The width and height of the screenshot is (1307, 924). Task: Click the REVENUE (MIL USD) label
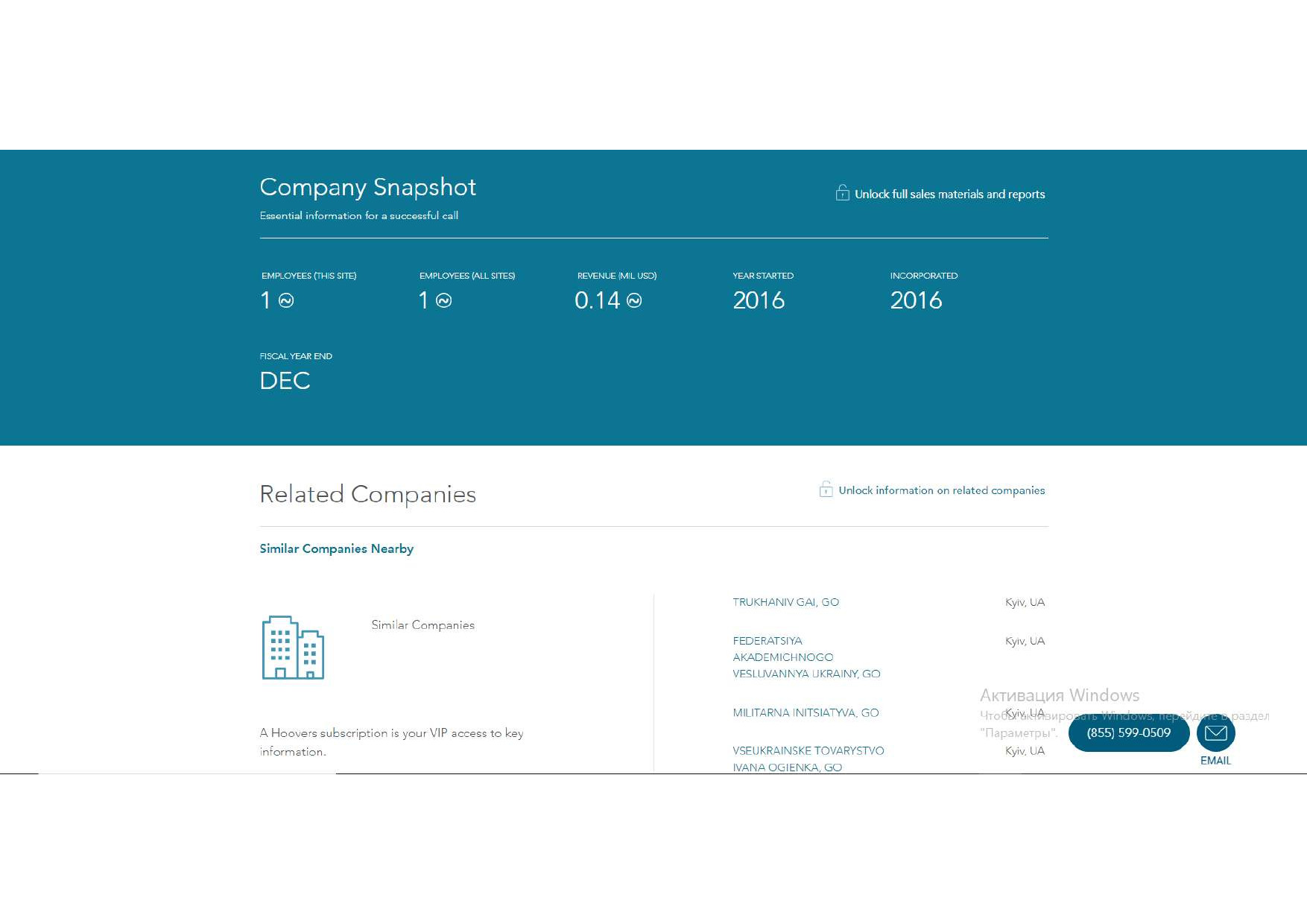(617, 276)
